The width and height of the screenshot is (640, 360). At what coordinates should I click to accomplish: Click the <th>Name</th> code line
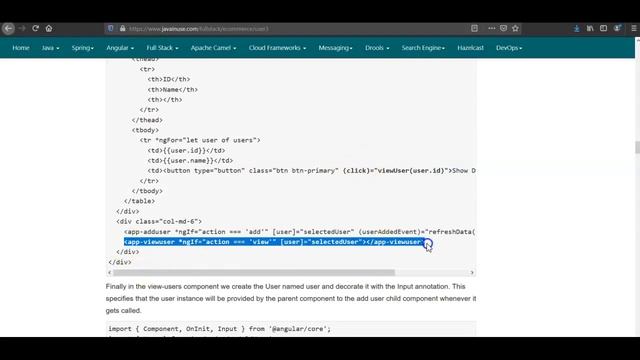tap(173, 89)
